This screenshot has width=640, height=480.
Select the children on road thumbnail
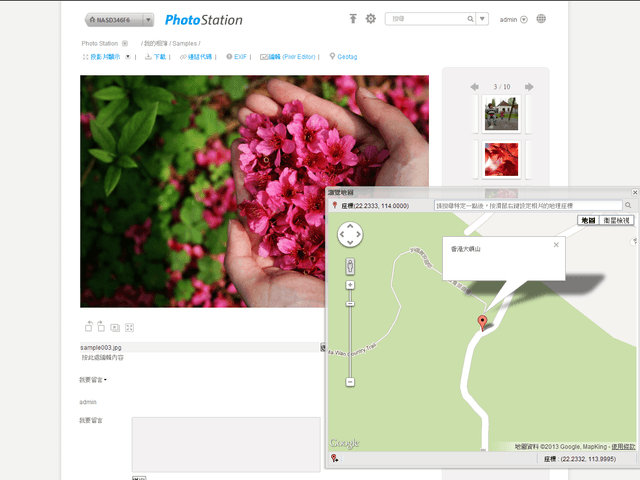(x=501, y=114)
